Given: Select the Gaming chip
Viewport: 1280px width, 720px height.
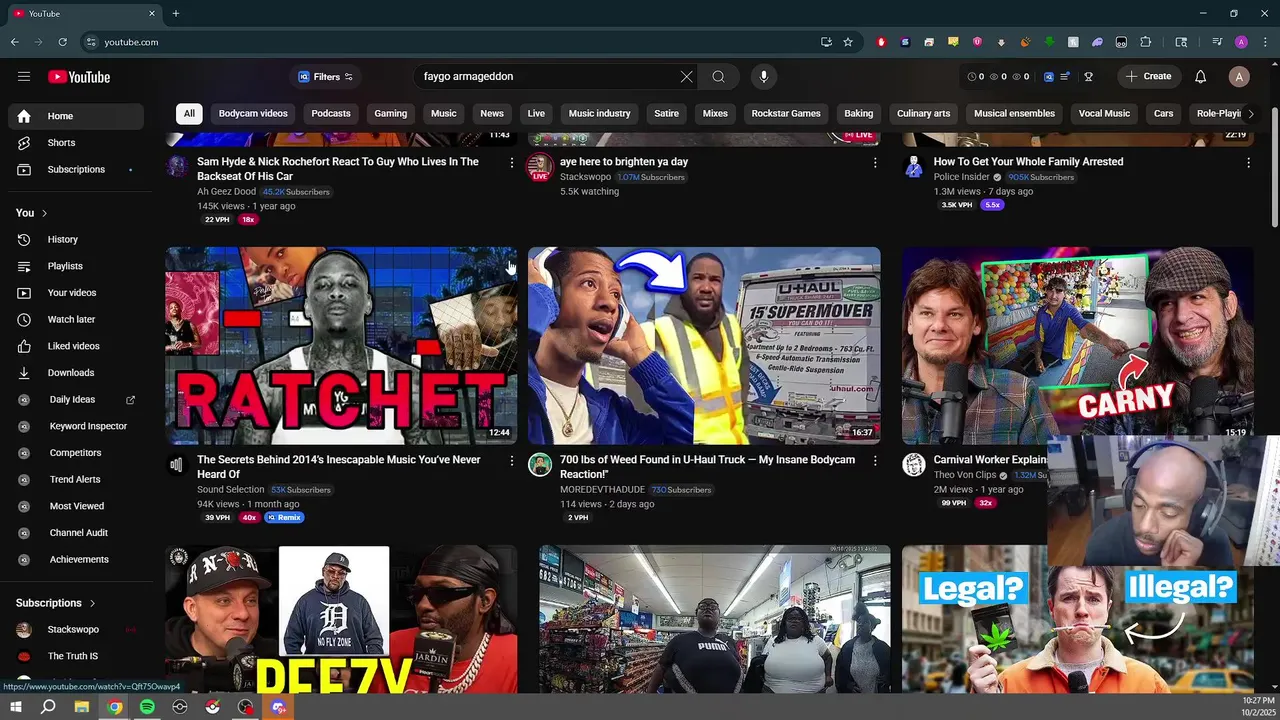Looking at the screenshot, I should pyautogui.click(x=391, y=114).
